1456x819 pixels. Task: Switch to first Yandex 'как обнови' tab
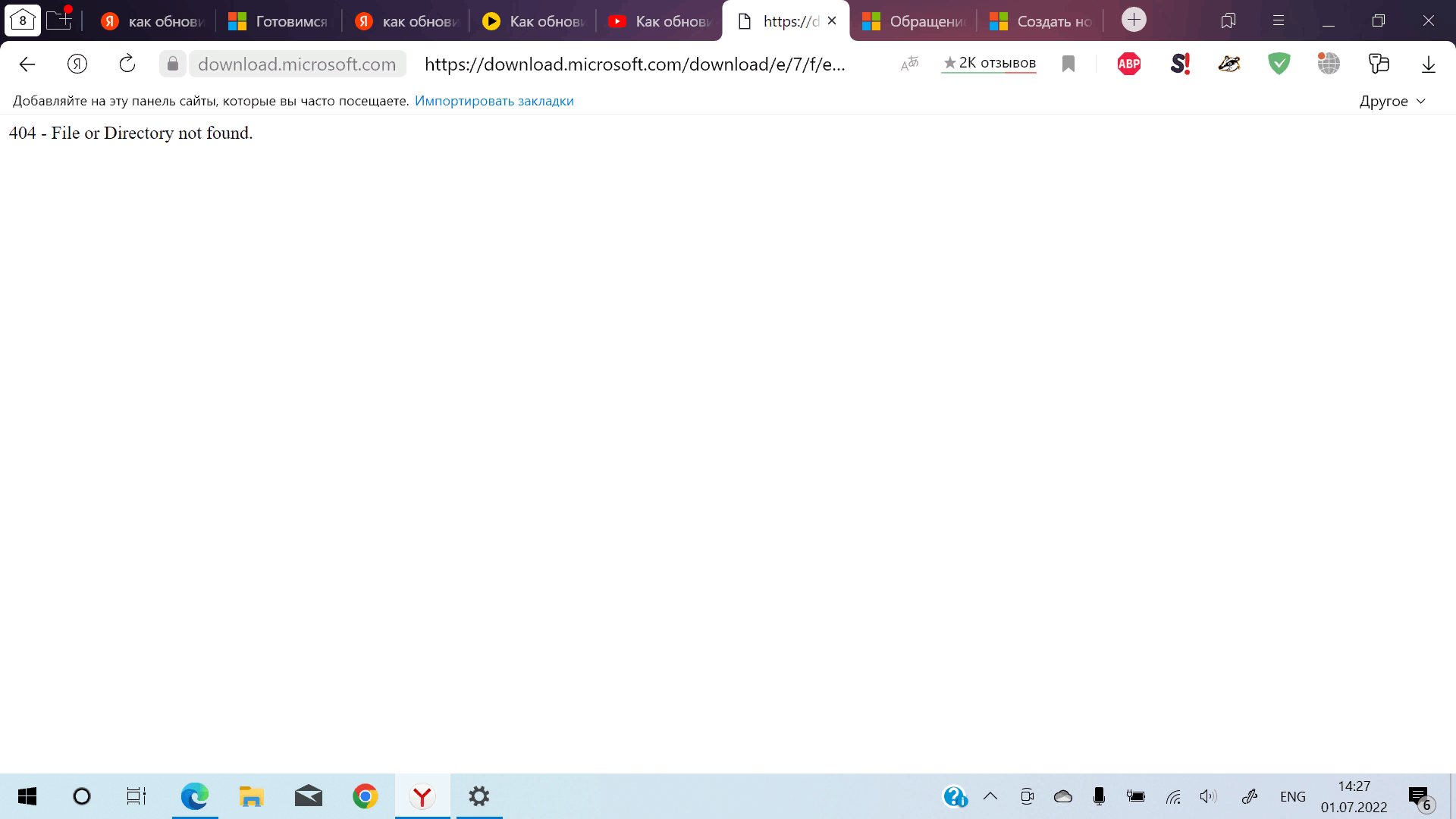(154, 21)
